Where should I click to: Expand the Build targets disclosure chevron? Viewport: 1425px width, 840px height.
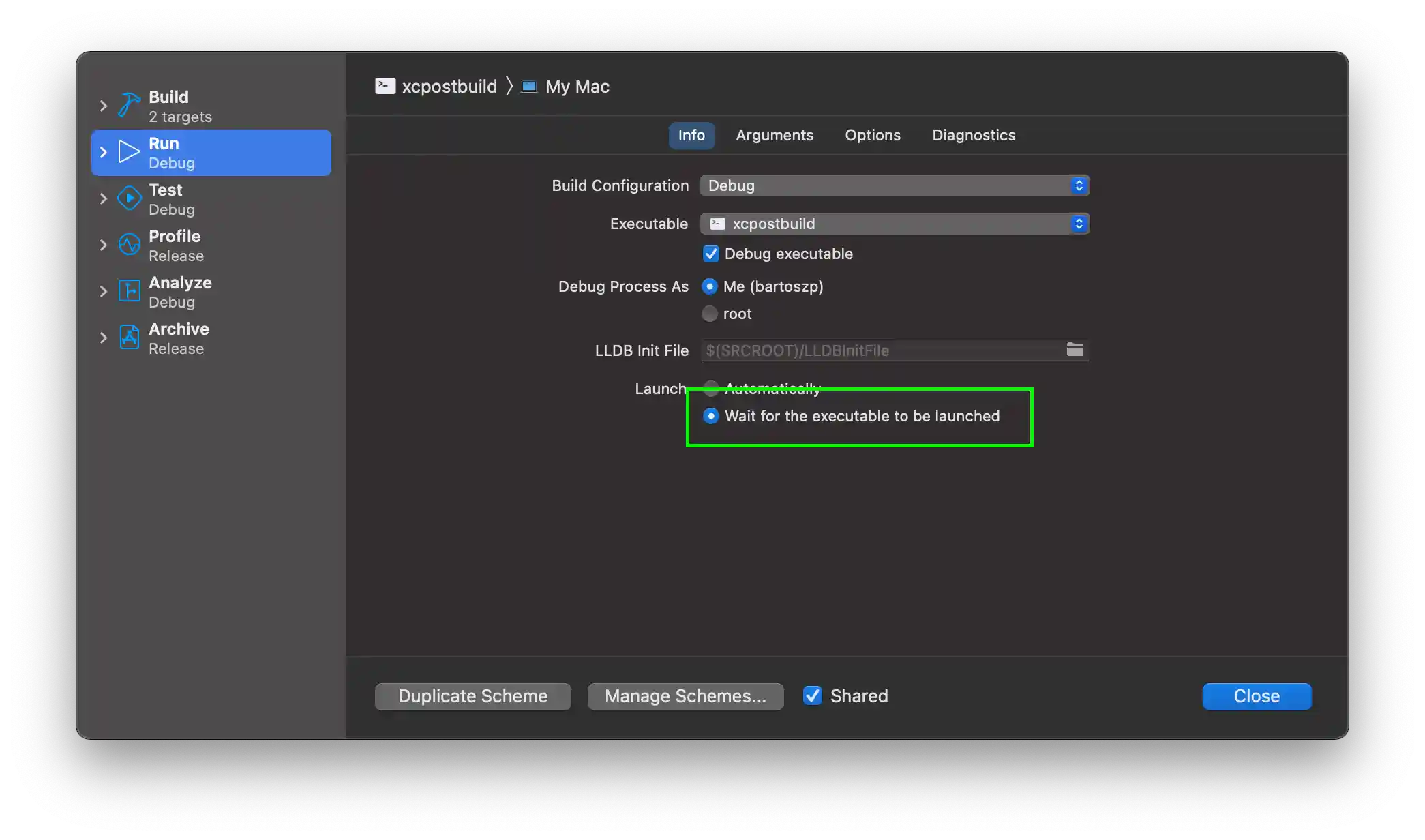[x=103, y=106]
